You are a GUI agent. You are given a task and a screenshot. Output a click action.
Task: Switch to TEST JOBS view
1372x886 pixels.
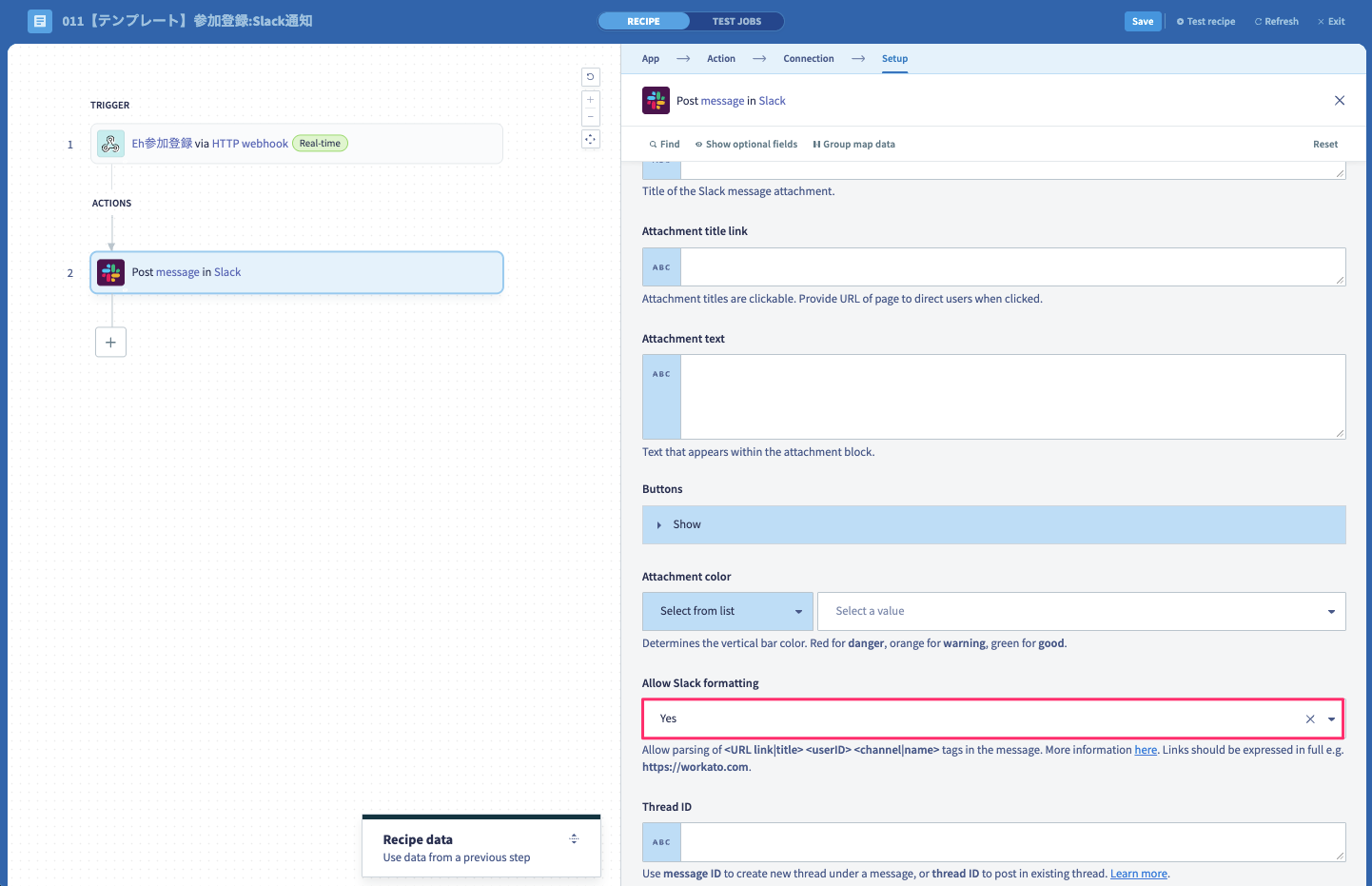click(x=737, y=21)
